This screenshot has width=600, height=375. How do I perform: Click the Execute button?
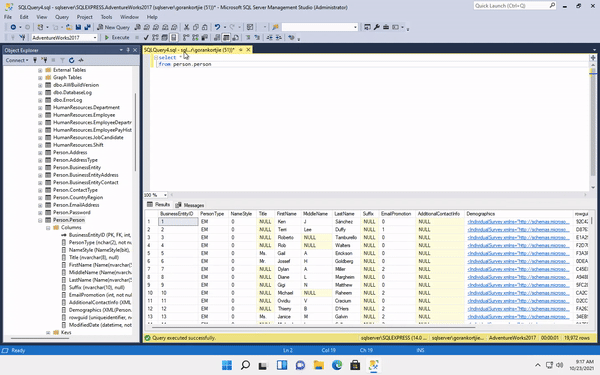(117, 38)
